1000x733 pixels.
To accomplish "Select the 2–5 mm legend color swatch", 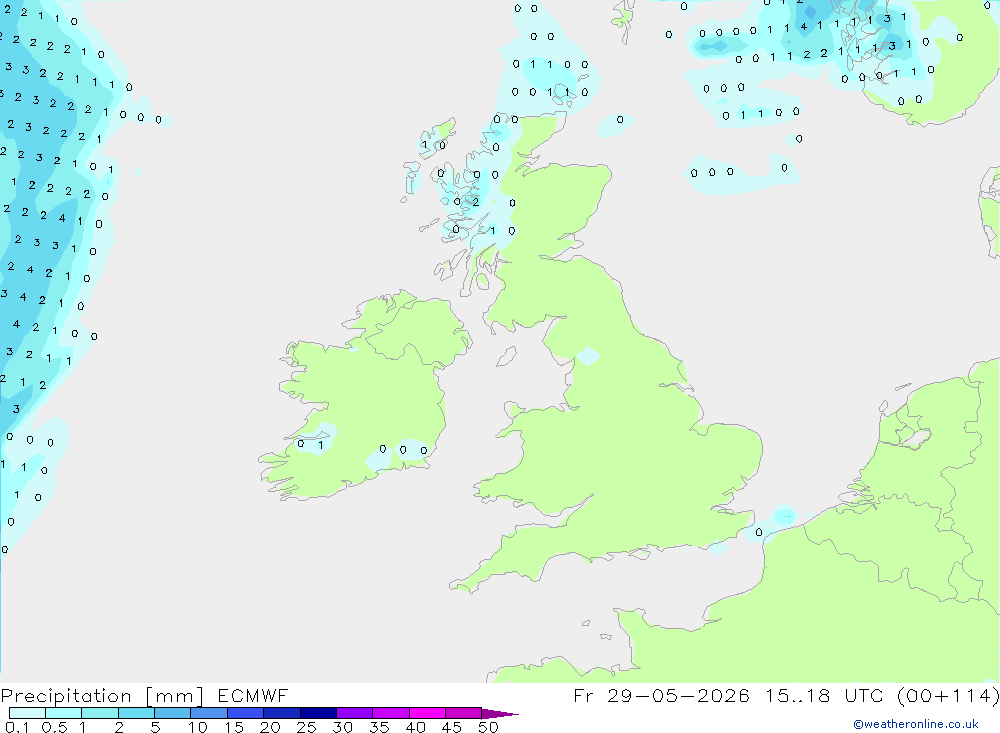I will pos(136,713).
